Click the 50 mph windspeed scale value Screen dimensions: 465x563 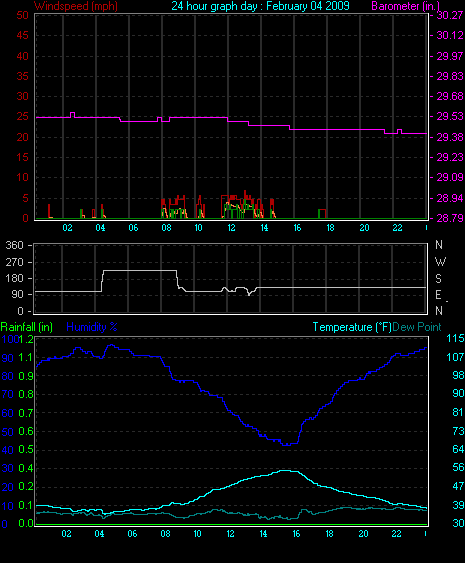(23, 15)
